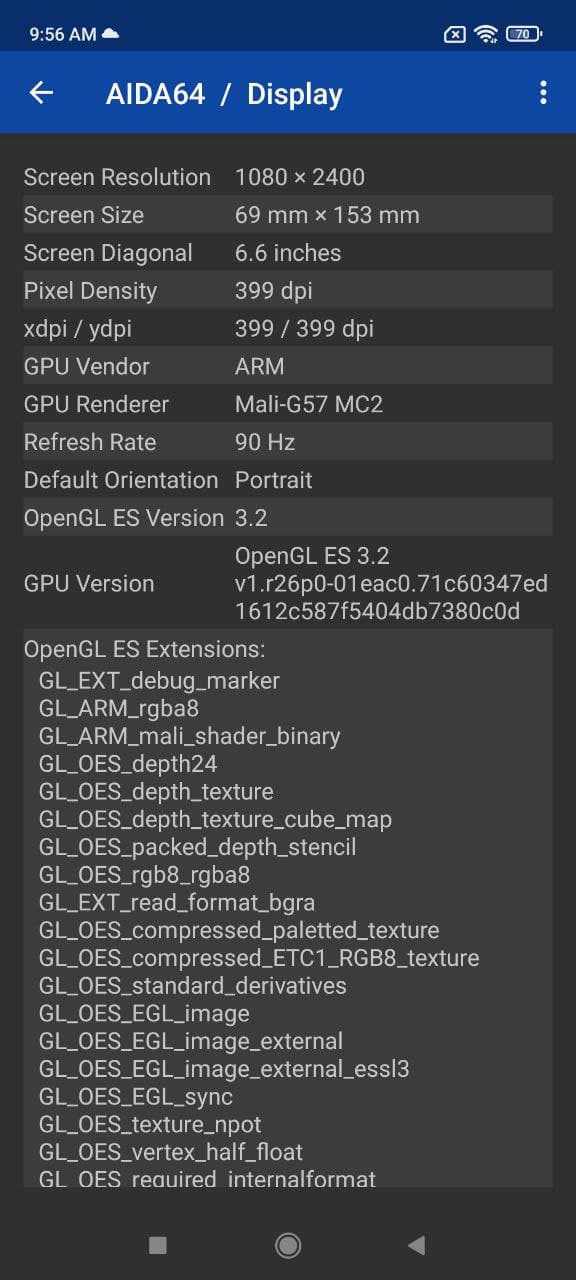Viewport: 576px width, 1280px height.
Task: Tap the GL_OES_EGL_sync extension line
Action: [136, 1097]
